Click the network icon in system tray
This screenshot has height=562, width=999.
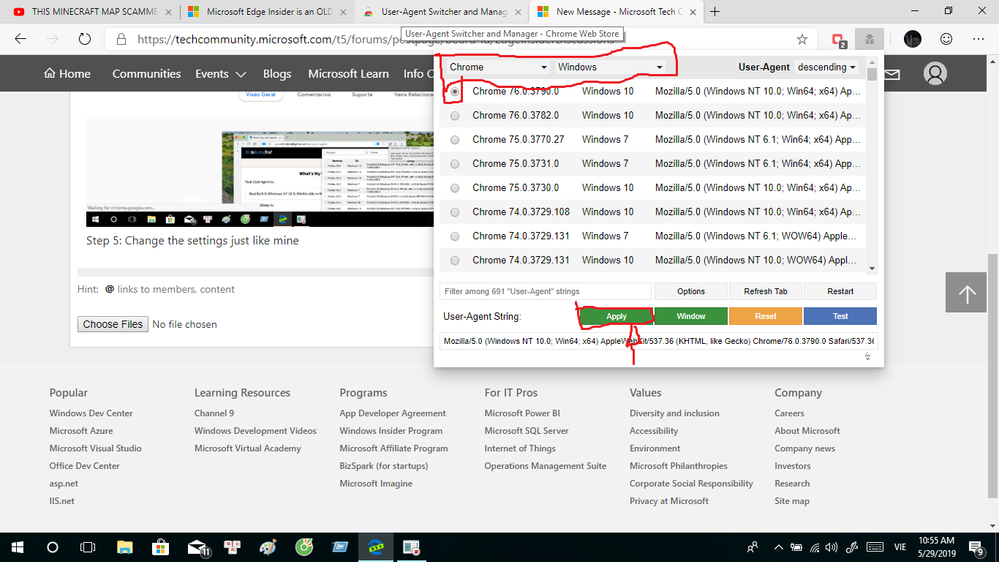tap(814, 547)
